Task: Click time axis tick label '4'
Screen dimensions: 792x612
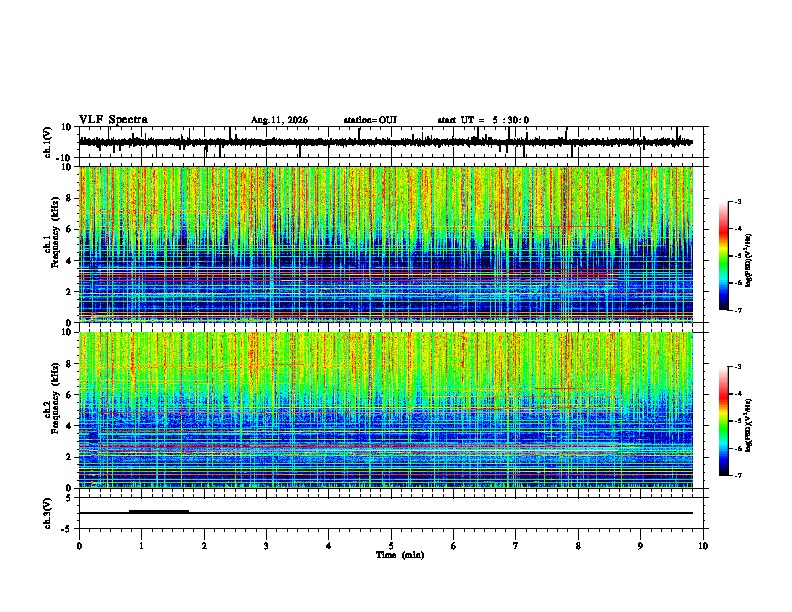Action: pos(329,546)
